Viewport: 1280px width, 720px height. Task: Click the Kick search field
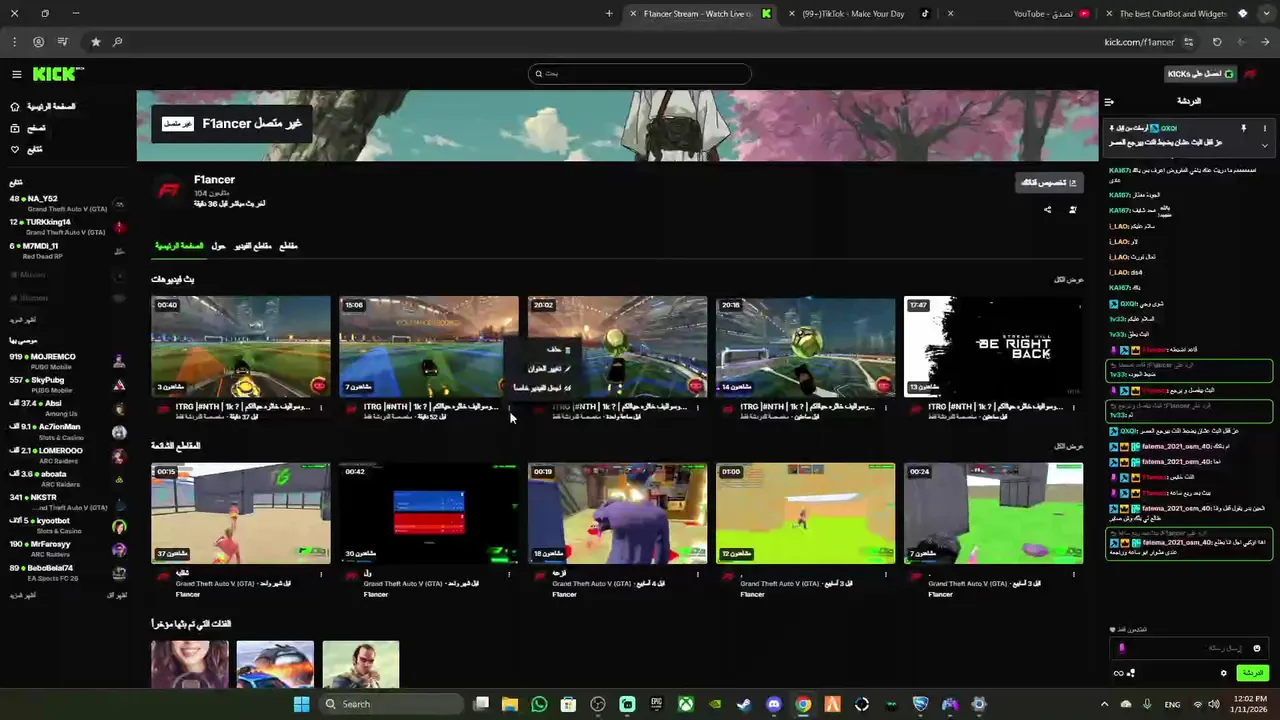pos(639,73)
